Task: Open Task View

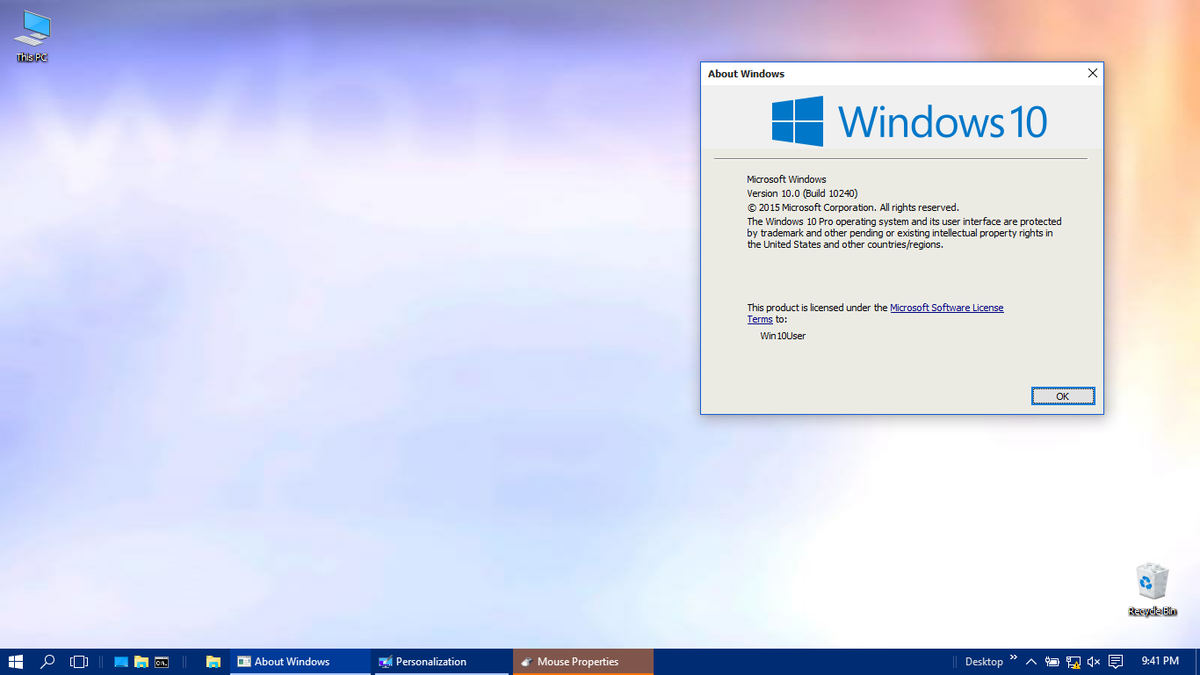Action: click(x=79, y=662)
